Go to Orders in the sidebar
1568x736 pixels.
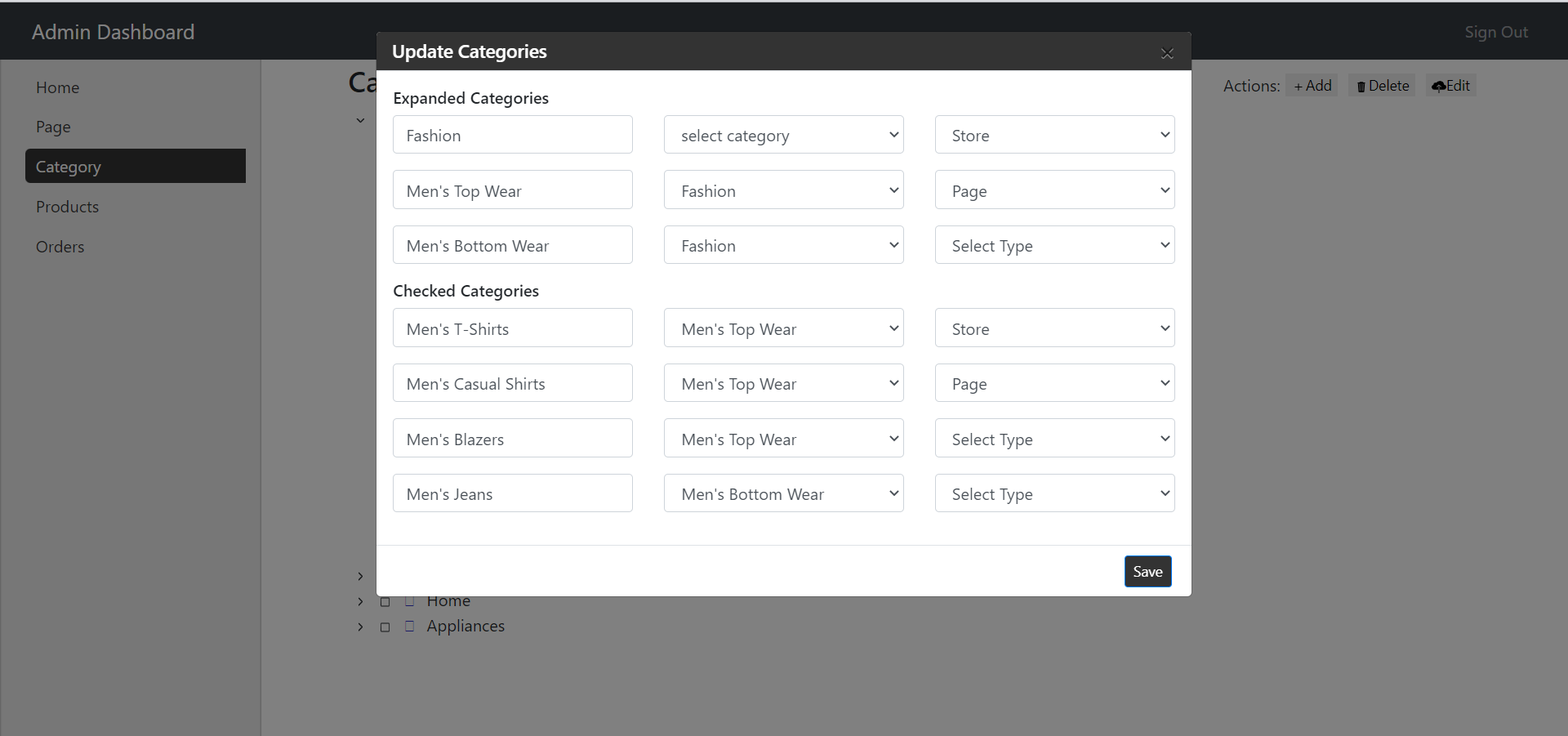pos(60,247)
